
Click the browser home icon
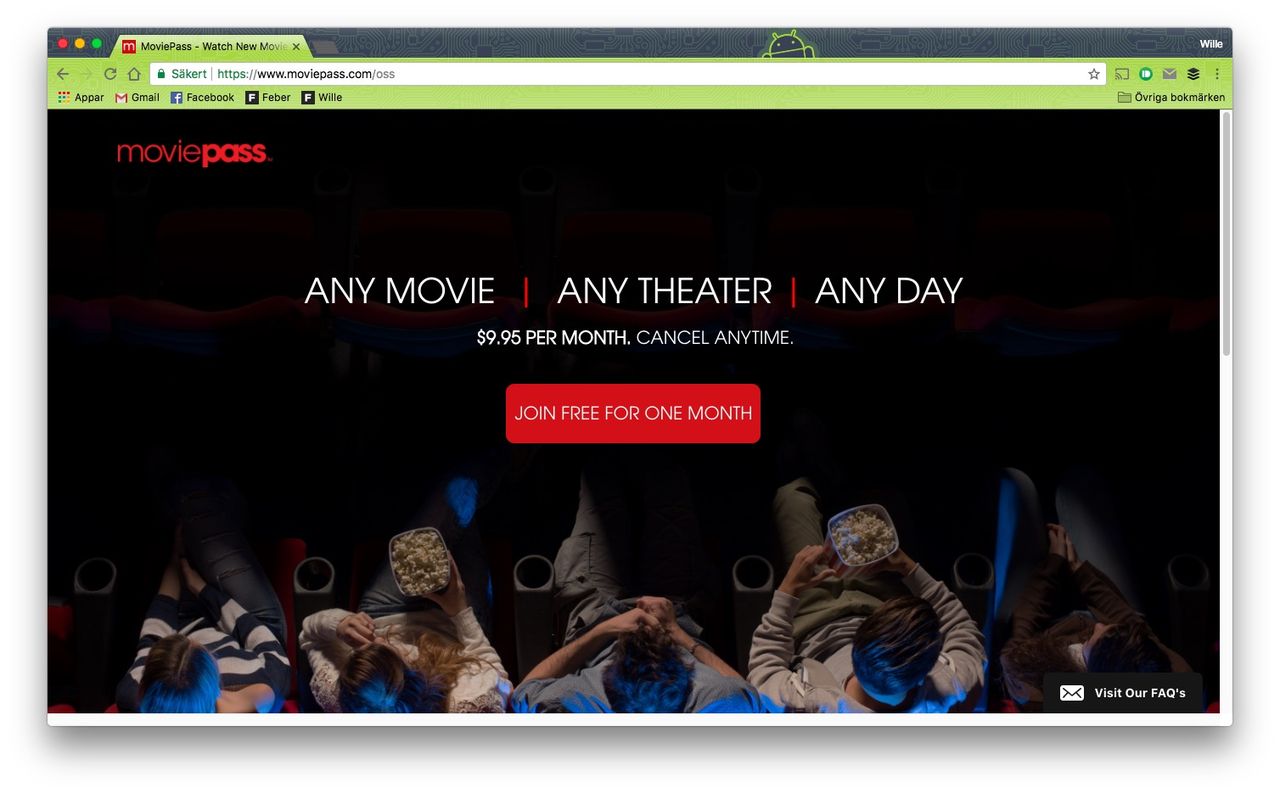coord(134,74)
